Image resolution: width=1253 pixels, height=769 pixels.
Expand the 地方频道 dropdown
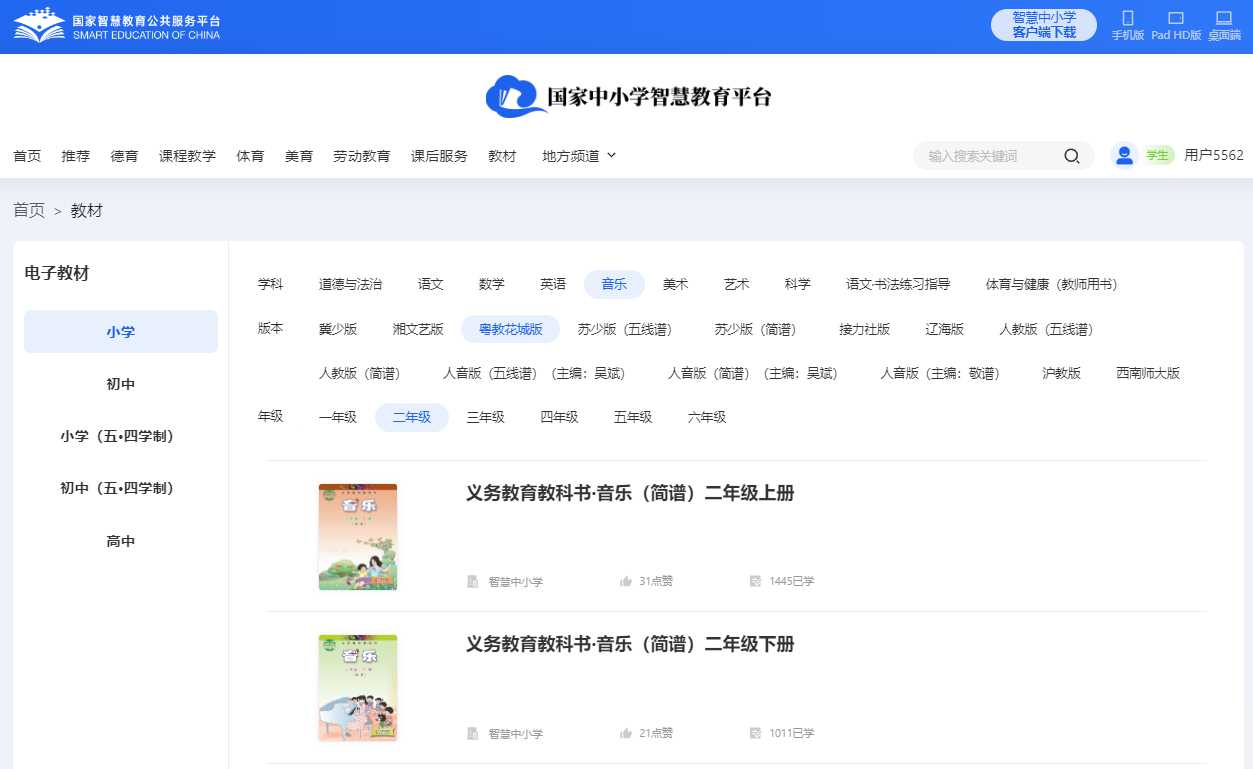pos(579,156)
